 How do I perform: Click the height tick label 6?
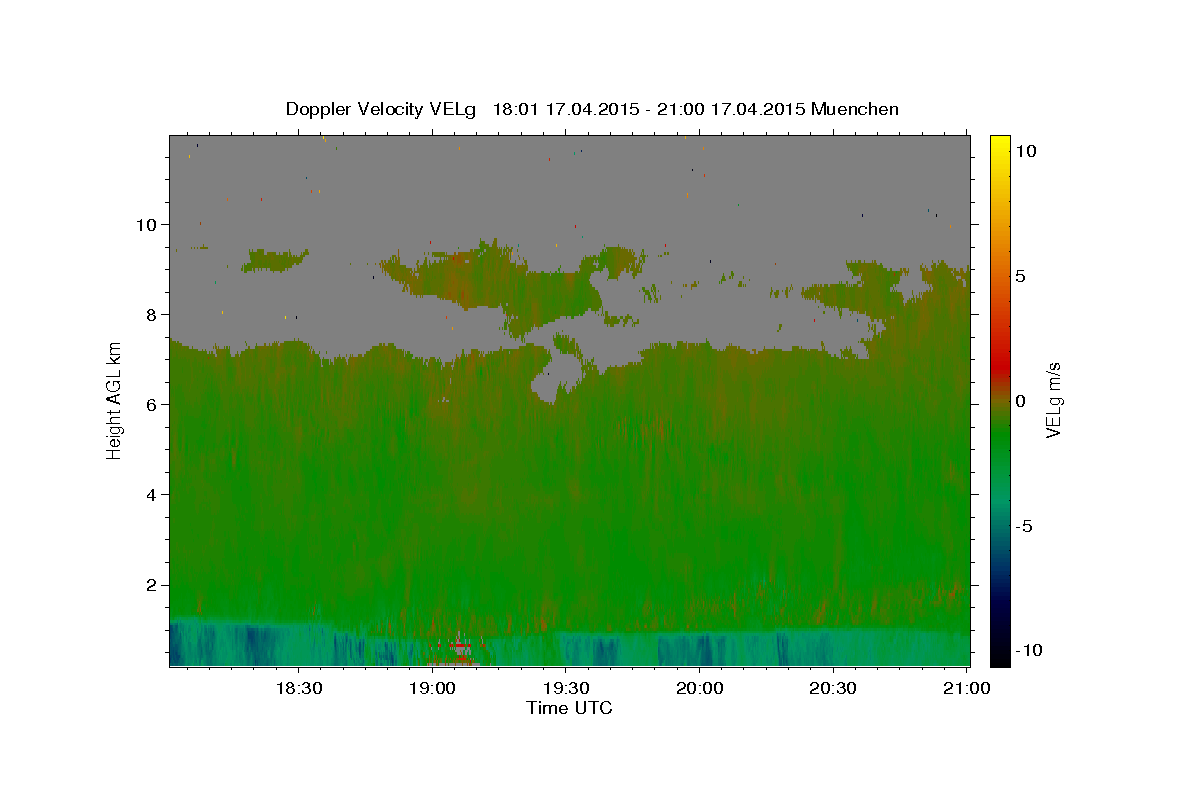tap(154, 404)
